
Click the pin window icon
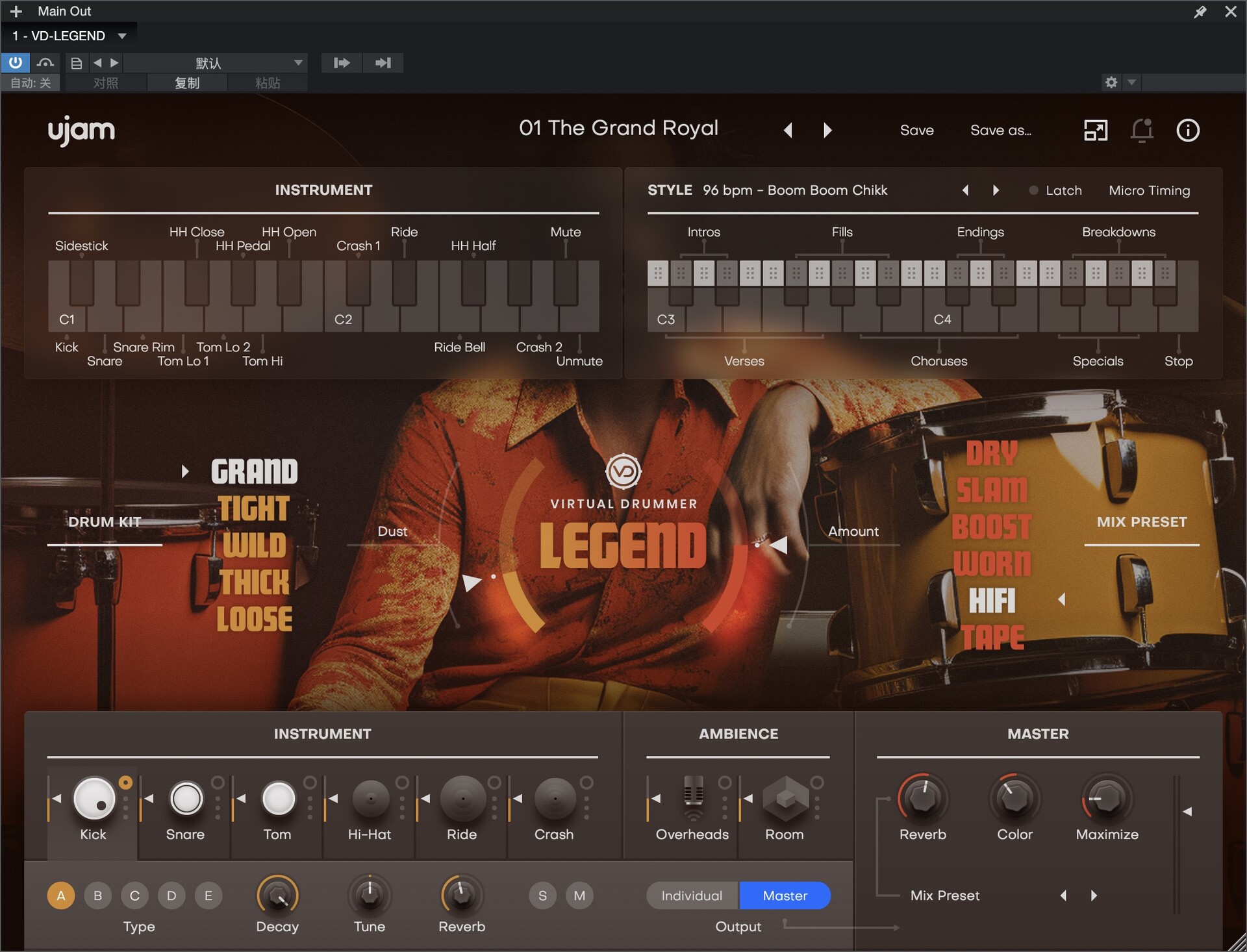tap(1200, 12)
